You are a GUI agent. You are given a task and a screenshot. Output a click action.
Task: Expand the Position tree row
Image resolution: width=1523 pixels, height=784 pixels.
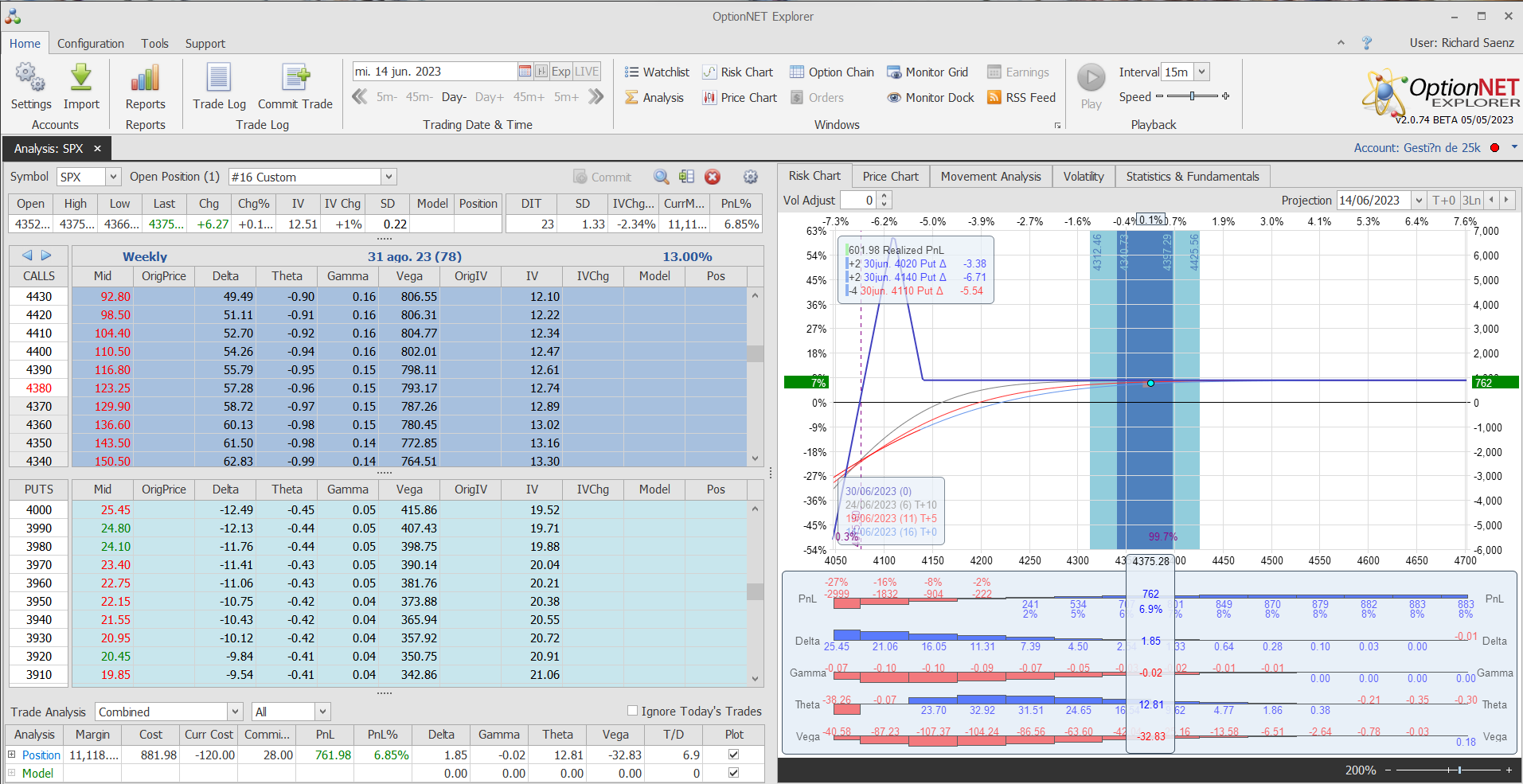[11, 755]
